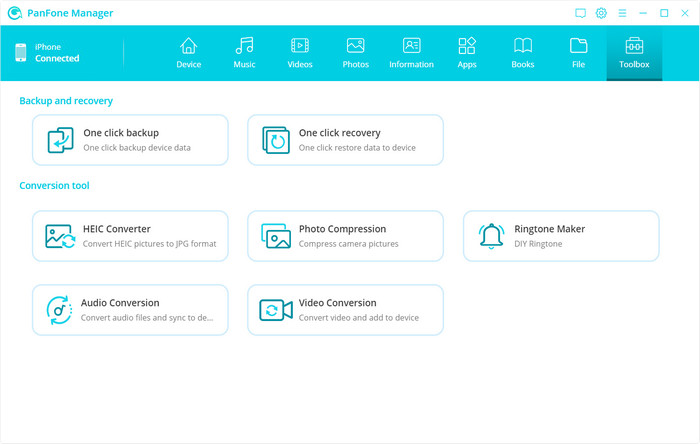The width and height of the screenshot is (700, 444).
Task: Open Photo Compression title
Action: (x=342, y=229)
